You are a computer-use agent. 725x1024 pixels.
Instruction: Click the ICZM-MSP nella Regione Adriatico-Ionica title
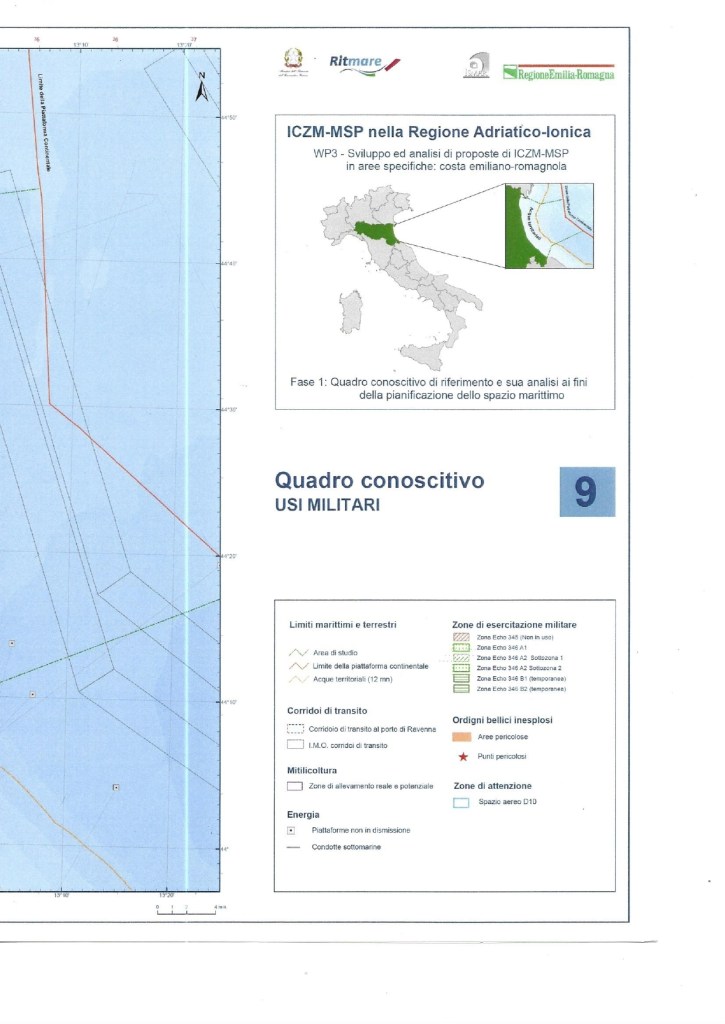coord(445,132)
